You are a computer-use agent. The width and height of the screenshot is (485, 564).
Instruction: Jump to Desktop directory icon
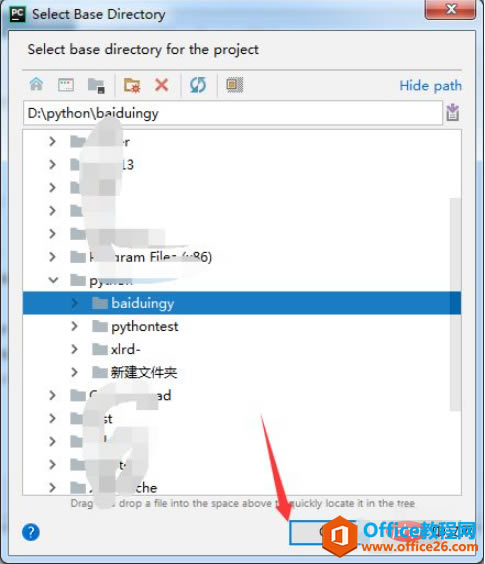point(66,85)
